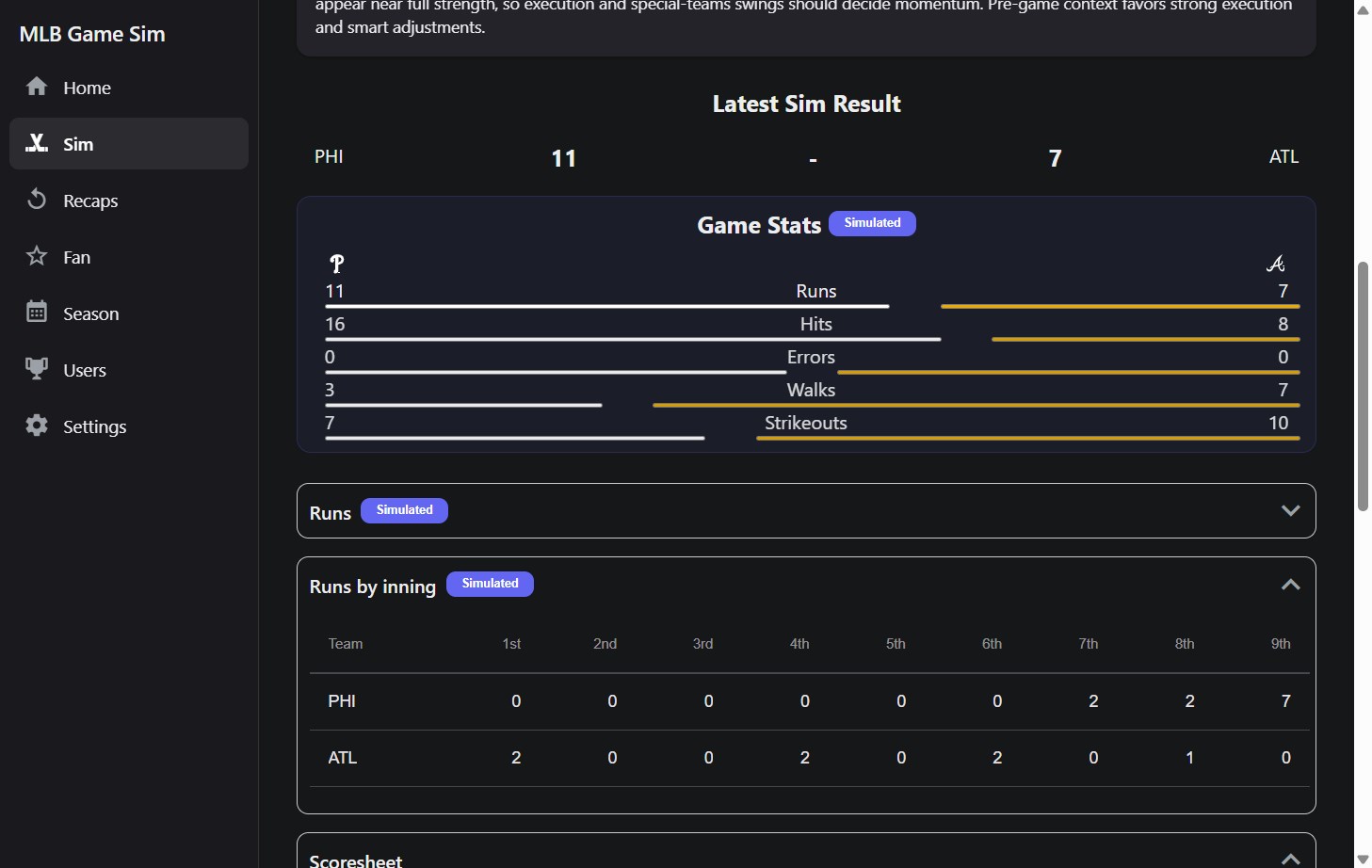The width and height of the screenshot is (1372, 868).
Task: Select the Sim menu item
Action: point(129,144)
